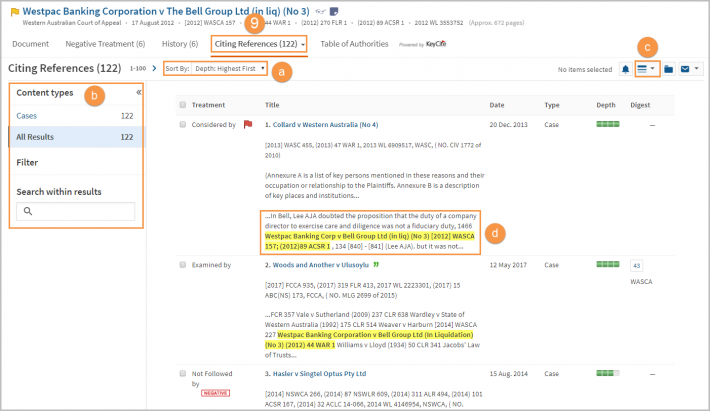Click the Title column header
This screenshot has width=710, height=411.
click(272, 105)
